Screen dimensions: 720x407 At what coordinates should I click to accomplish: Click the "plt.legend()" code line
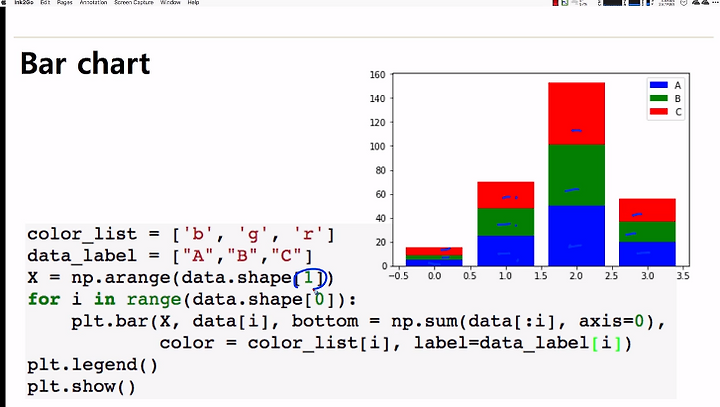92,365
